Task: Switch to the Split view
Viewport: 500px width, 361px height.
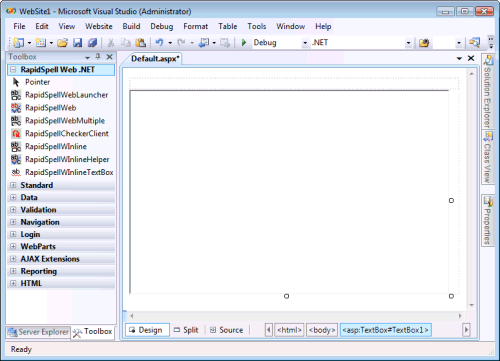Action: (187, 330)
